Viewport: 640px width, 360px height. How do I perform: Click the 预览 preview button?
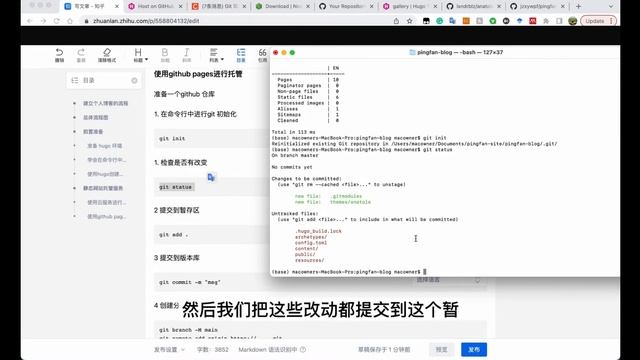click(x=441, y=349)
